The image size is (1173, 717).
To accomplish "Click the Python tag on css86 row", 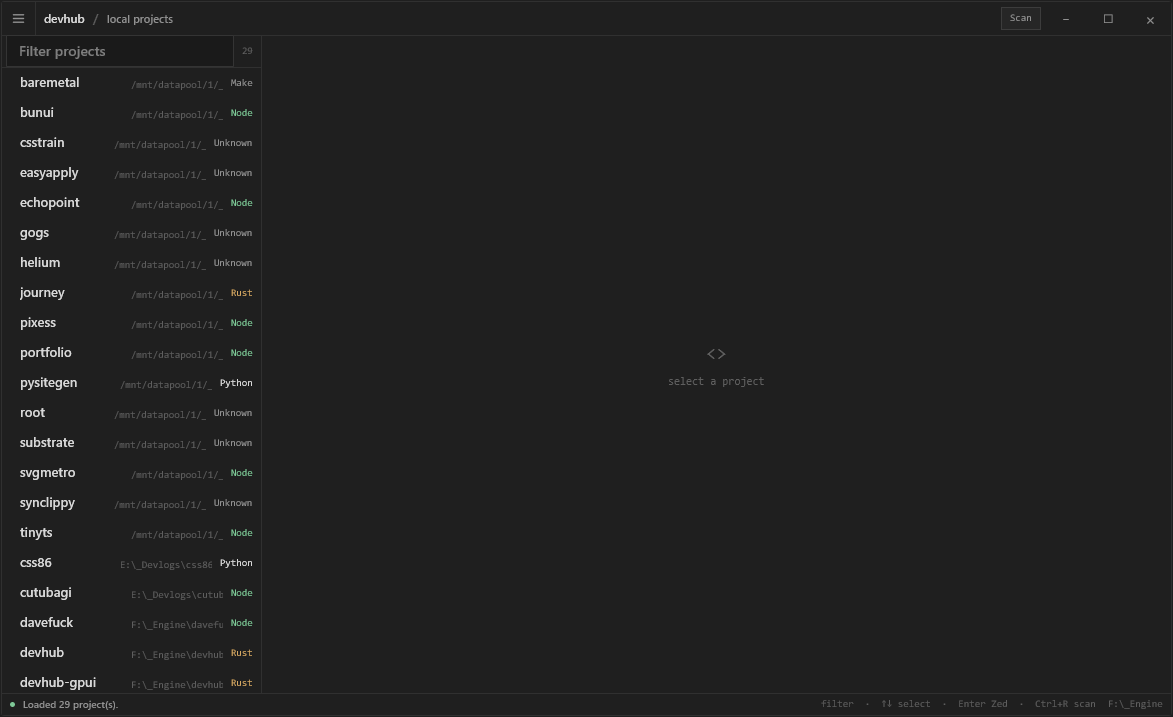I will (x=236, y=563).
